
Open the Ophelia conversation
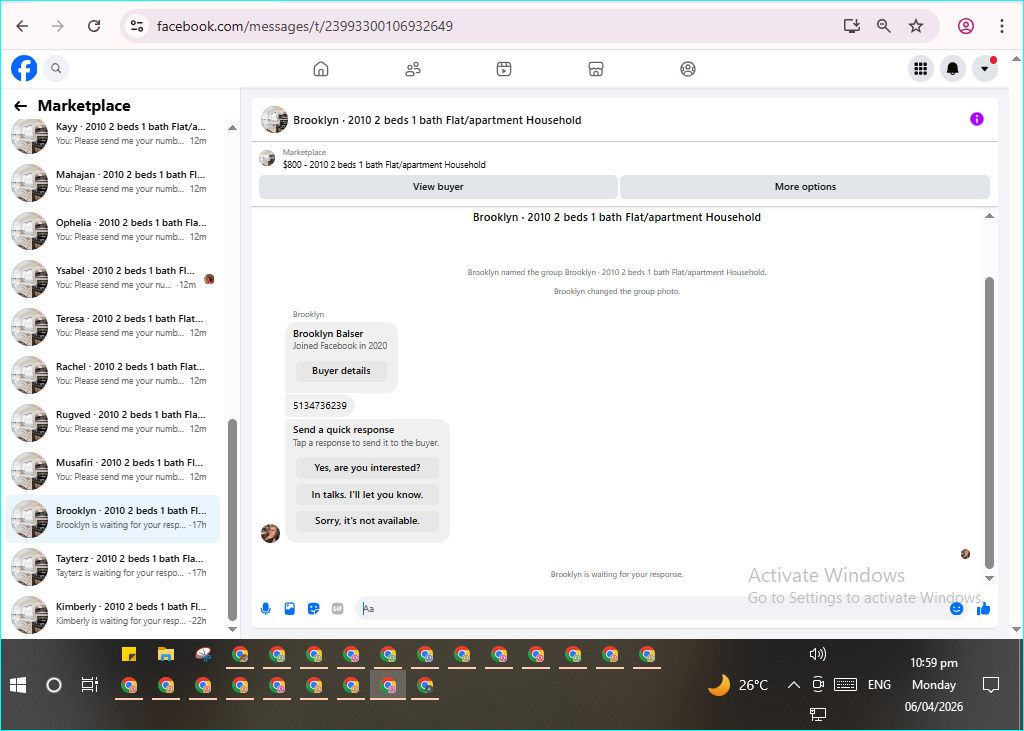pyautogui.click(x=112, y=230)
